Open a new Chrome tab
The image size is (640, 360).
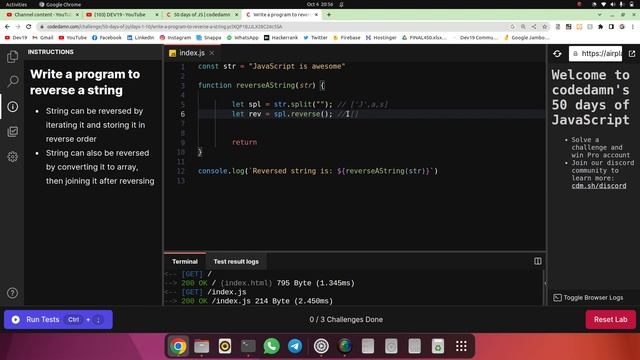pyautogui.click(x=329, y=15)
